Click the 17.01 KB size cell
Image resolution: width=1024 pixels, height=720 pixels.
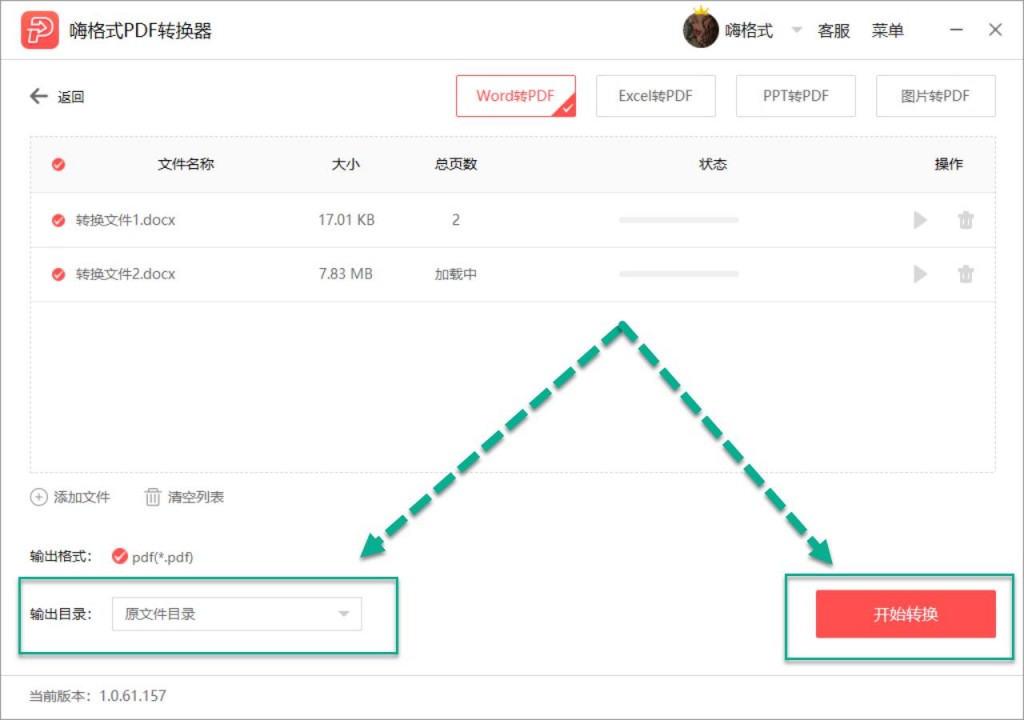[x=346, y=220]
